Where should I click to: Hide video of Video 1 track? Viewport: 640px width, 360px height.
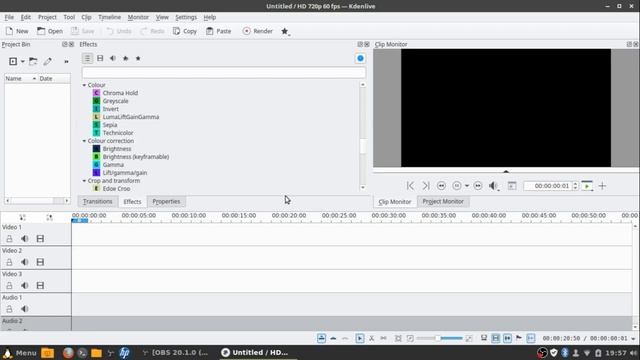tap(40, 239)
